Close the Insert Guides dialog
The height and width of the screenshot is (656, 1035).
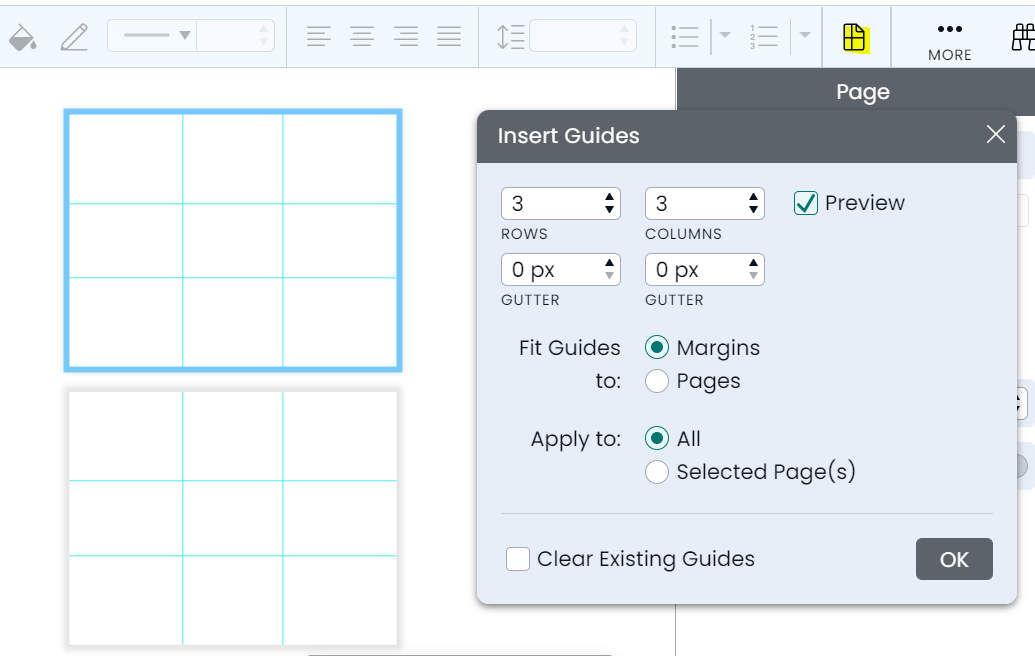pos(995,135)
